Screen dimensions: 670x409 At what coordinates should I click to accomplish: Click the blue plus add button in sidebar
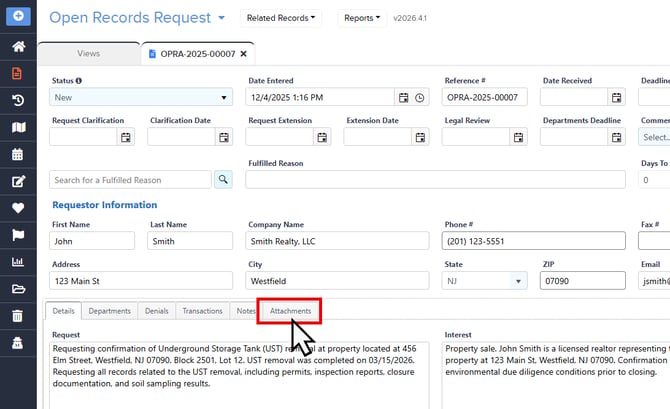pyautogui.click(x=18, y=16)
